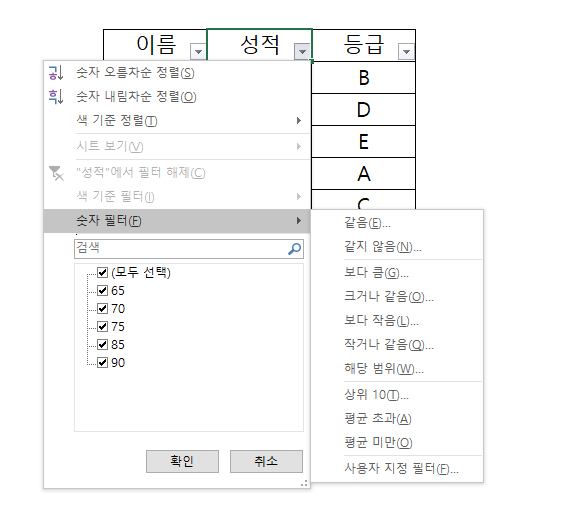The width and height of the screenshot is (587, 509).
Task: Select the 이름 header cell
Action: [x=155, y=45]
